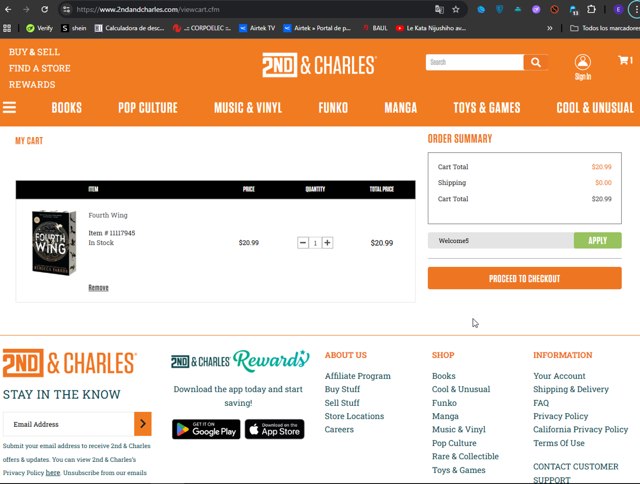Open Terms Of Use link
640x484 pixels.
click(x=559, y=443)
